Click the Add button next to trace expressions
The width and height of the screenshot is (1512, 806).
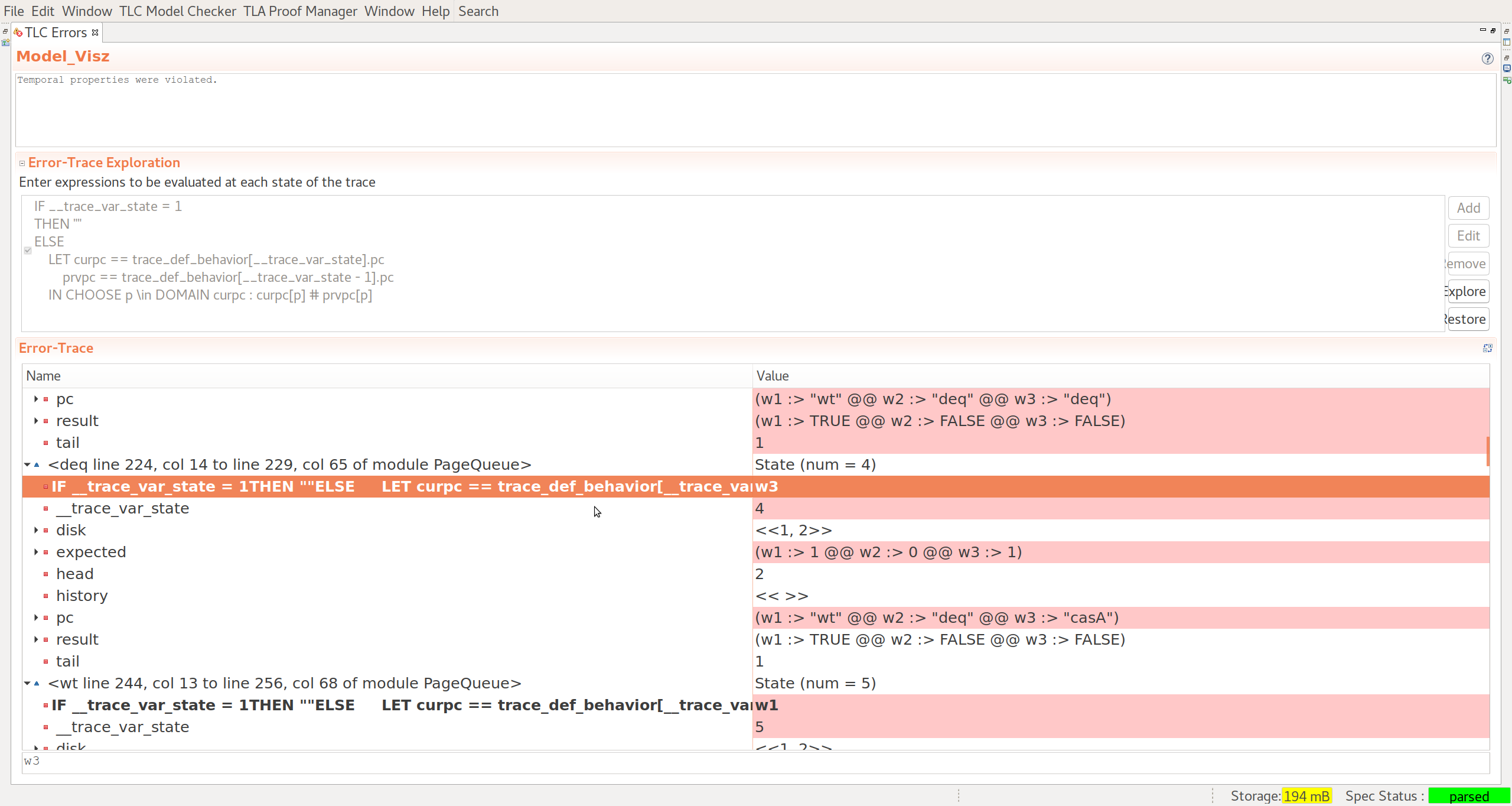tap(1469, 207)
